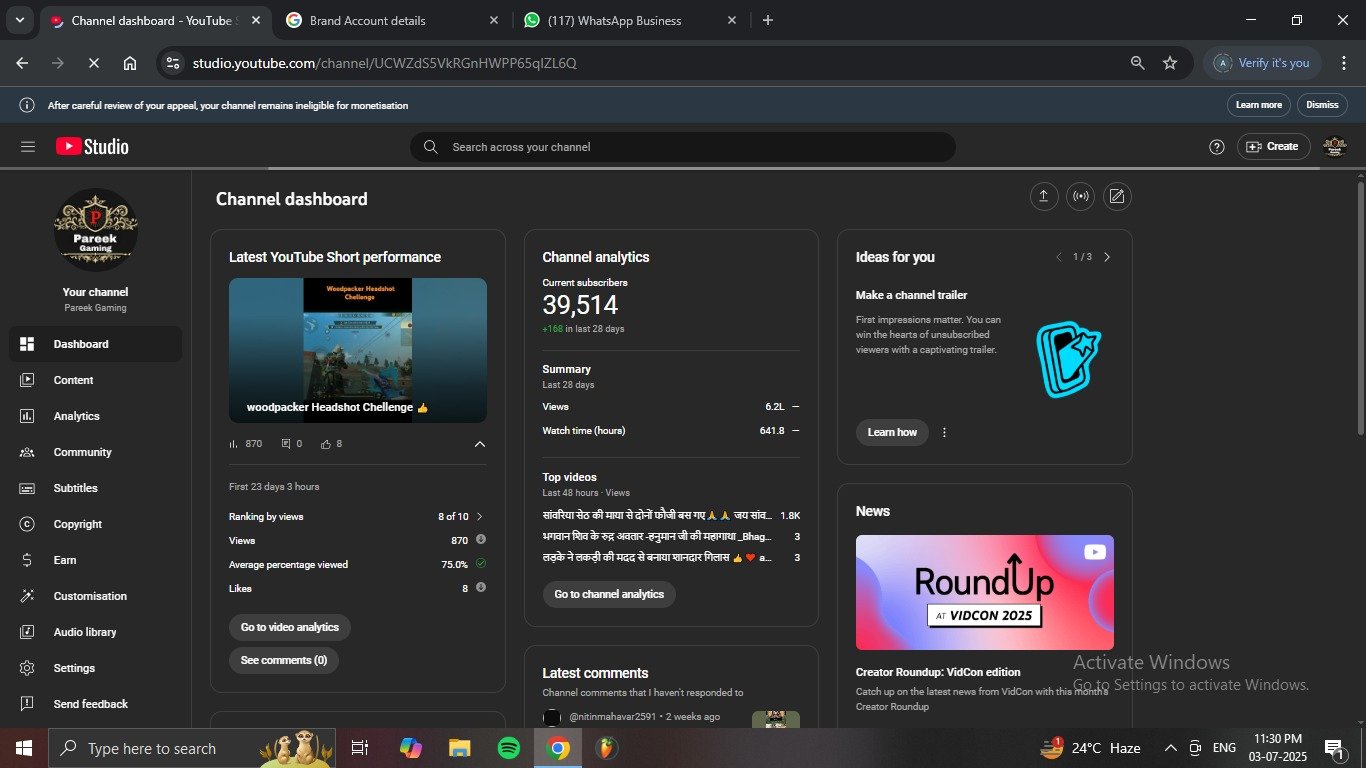The image size is (1366, 768).
Task: Click the Learn how button
Action: [x=892, y=432]
